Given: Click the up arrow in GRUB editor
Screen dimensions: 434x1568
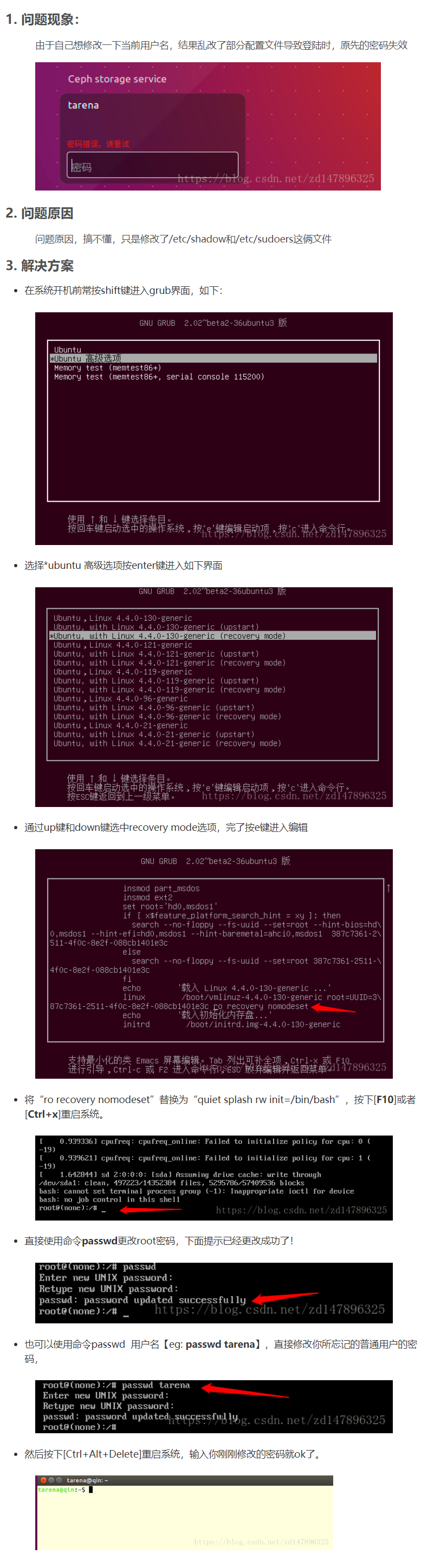Looking at the screenshot, I should [388, 888].
